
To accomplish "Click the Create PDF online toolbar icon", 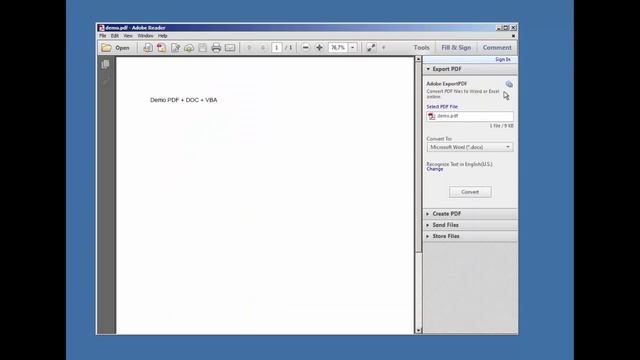I will (x=162, y=48).
